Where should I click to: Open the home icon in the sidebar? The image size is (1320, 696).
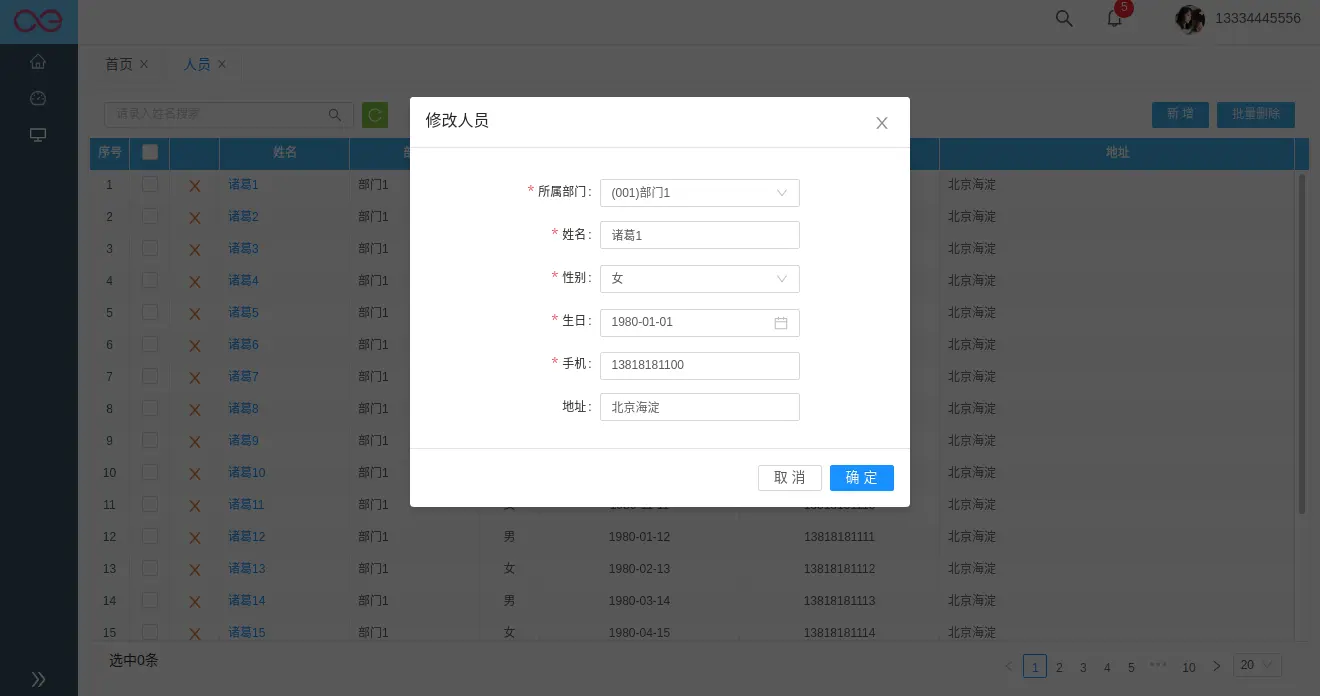(38, 62)
